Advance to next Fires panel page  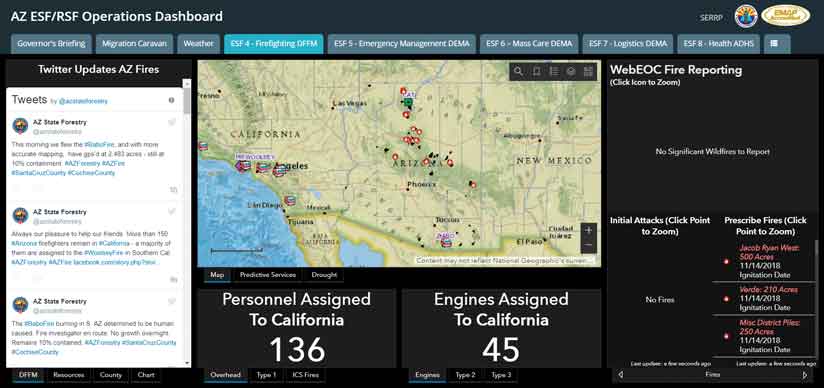(x=805, y=375)
